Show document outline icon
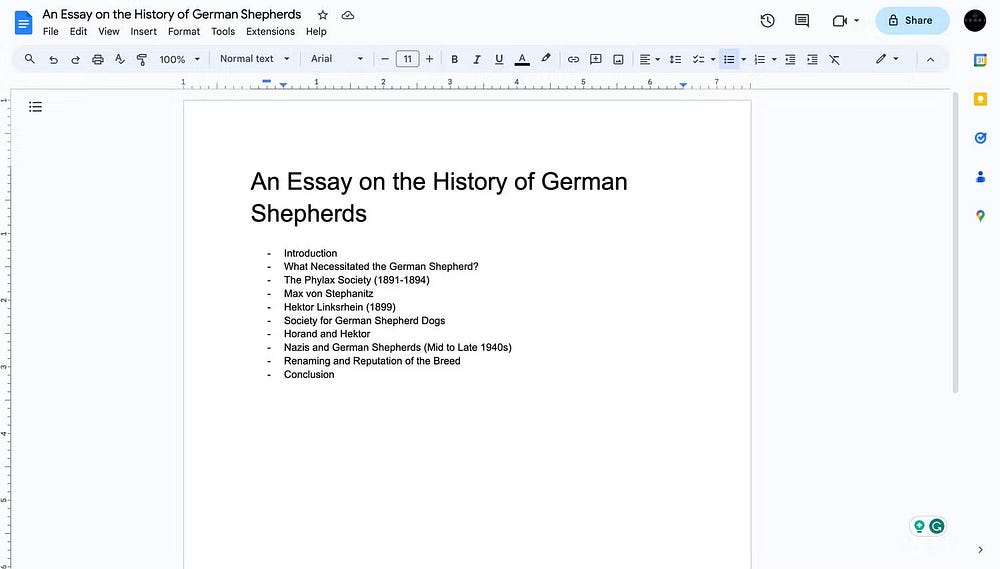Image resolution: width=1000 pixels, height=569 pixels. tap(35, 106)
